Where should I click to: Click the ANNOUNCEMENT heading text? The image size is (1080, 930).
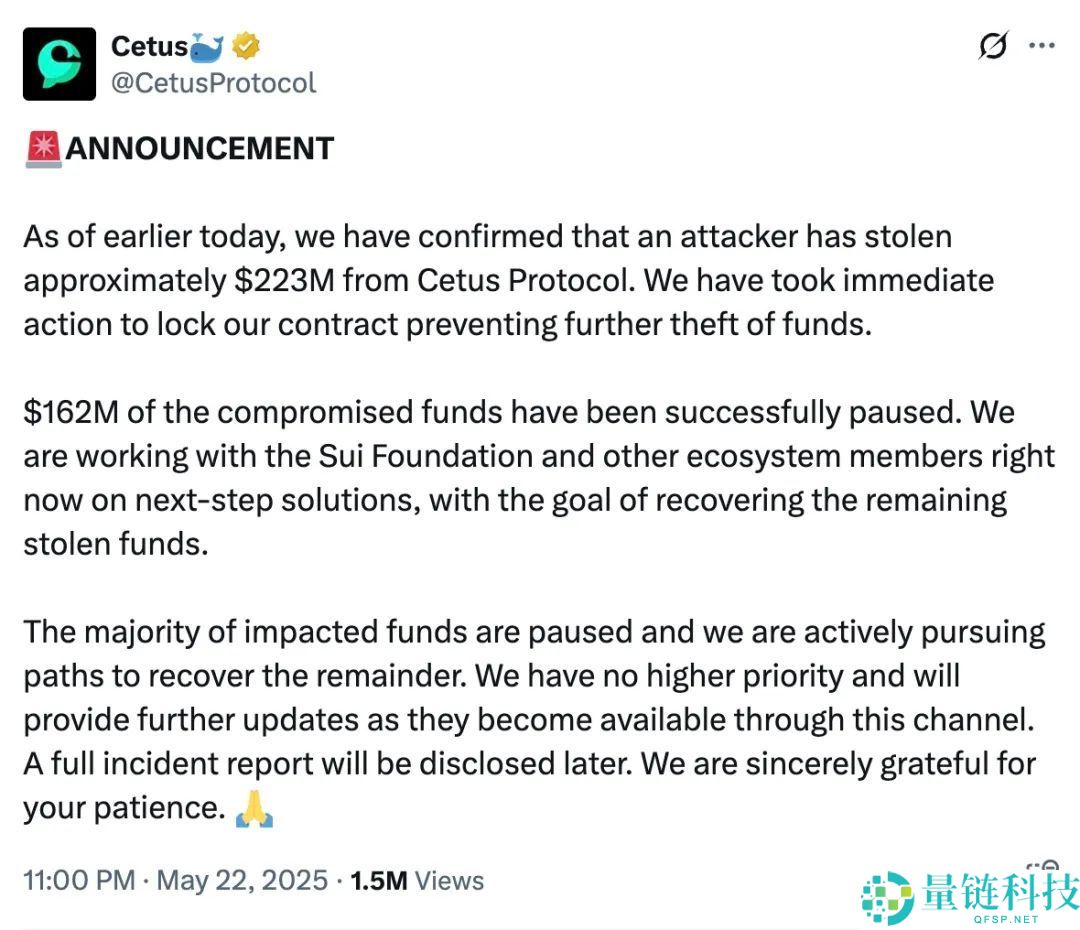click(x=199, y=148)
